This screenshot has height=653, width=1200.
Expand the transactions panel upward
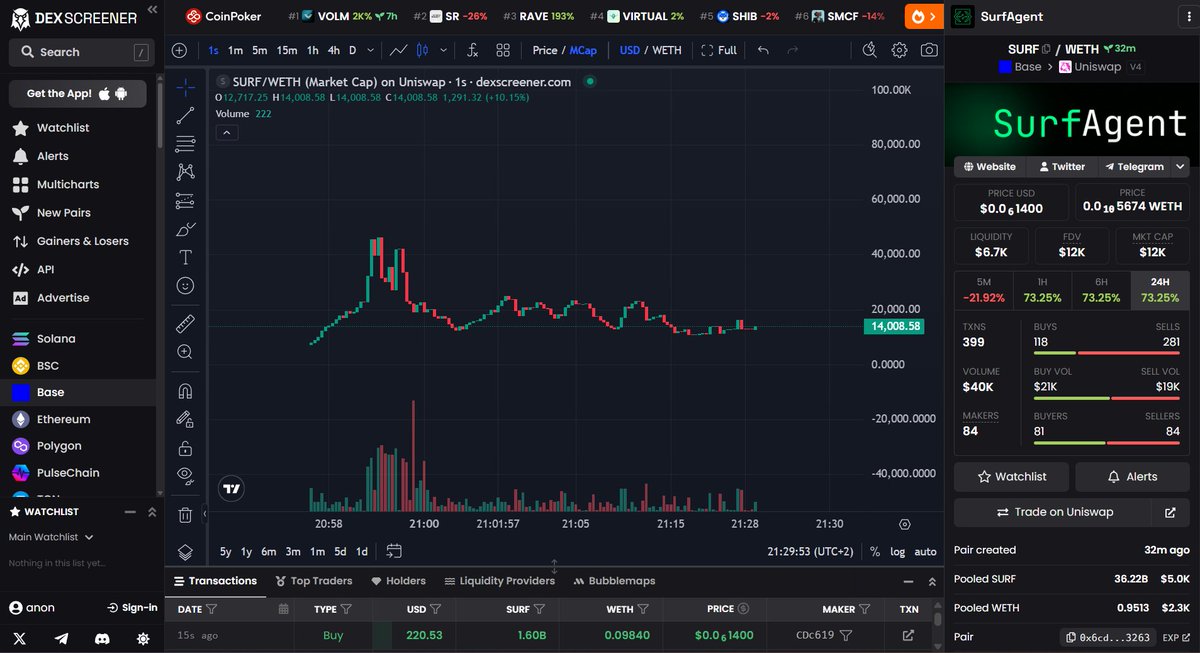click(x=932, y=581)
